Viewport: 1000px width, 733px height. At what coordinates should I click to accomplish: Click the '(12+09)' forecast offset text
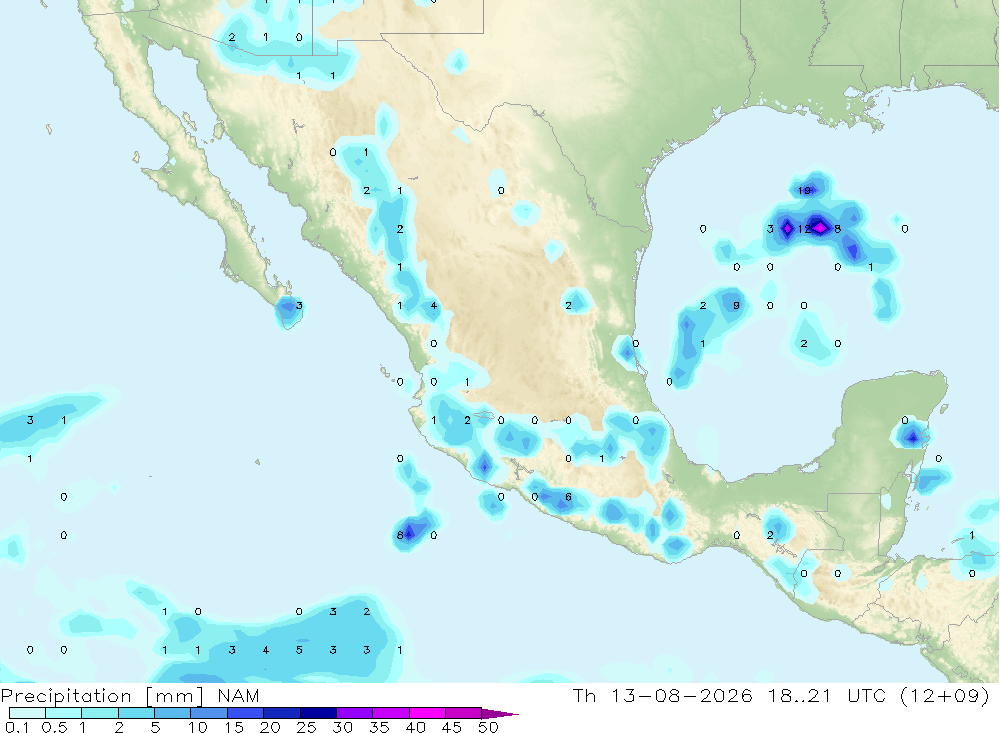click(x=945, y=695)
